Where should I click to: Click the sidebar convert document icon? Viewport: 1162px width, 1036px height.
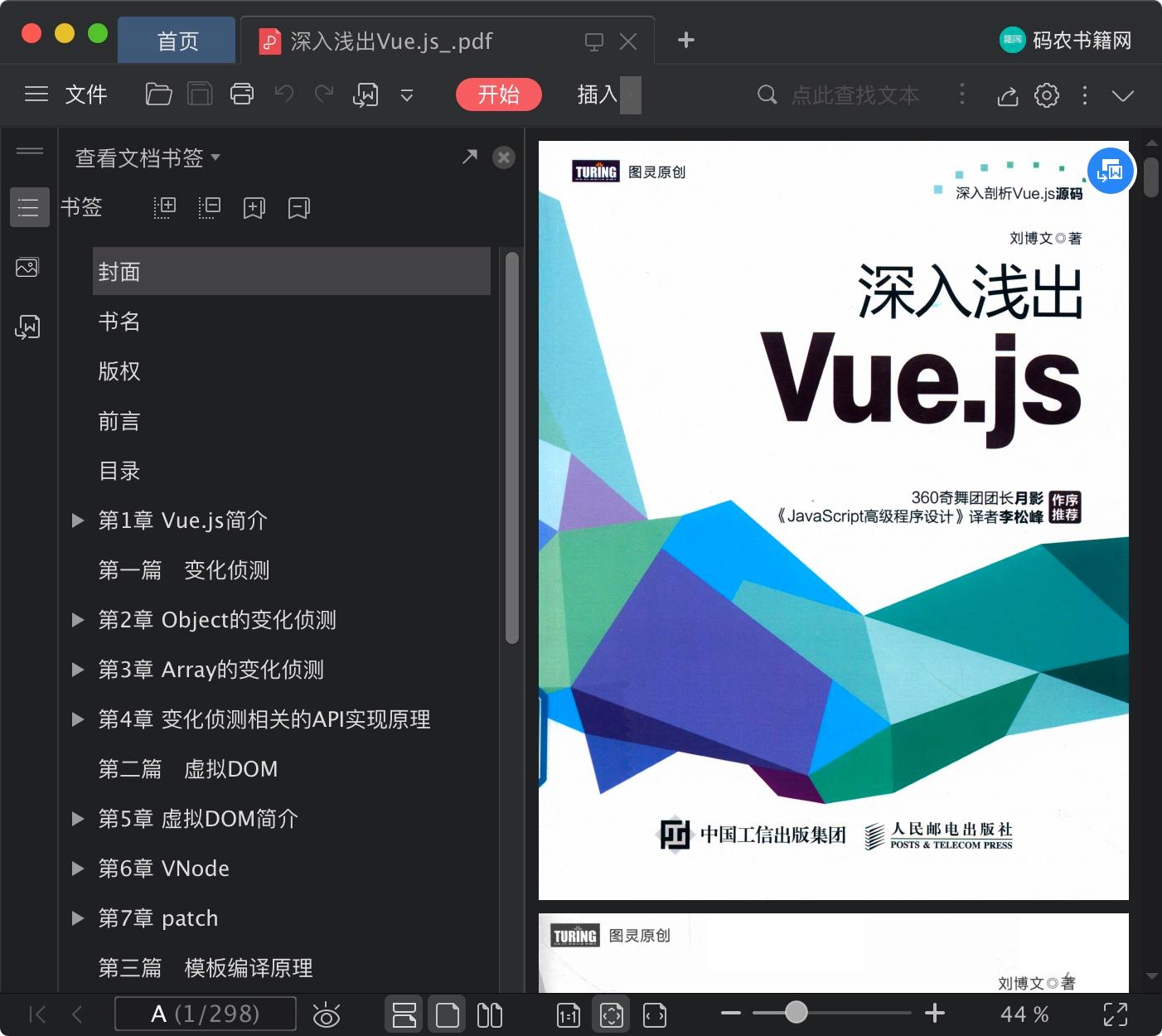27,327
